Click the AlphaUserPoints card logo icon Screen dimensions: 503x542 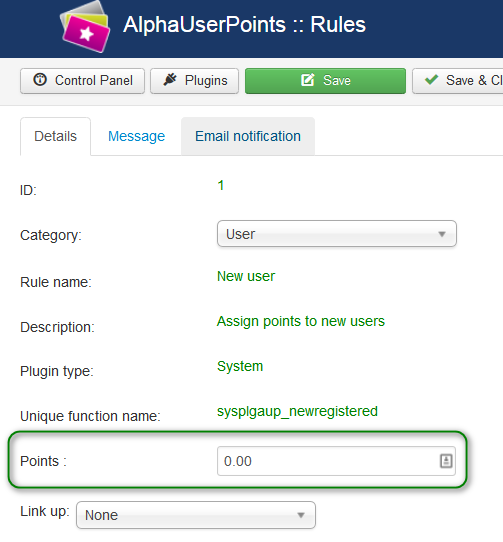tap(85, 27)
